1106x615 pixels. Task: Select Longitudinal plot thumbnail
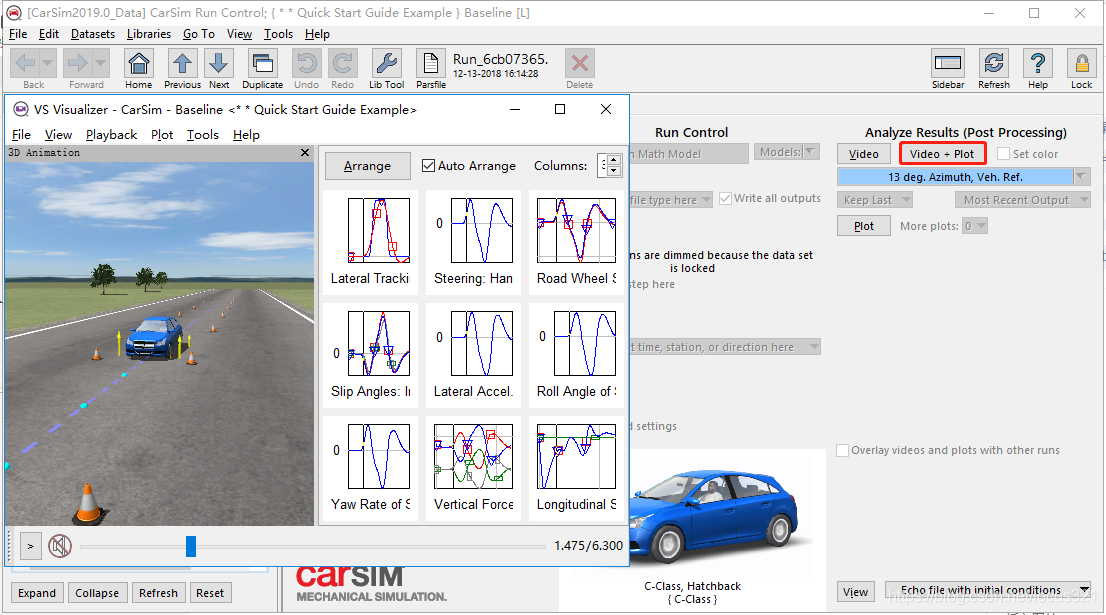[576, 467]
